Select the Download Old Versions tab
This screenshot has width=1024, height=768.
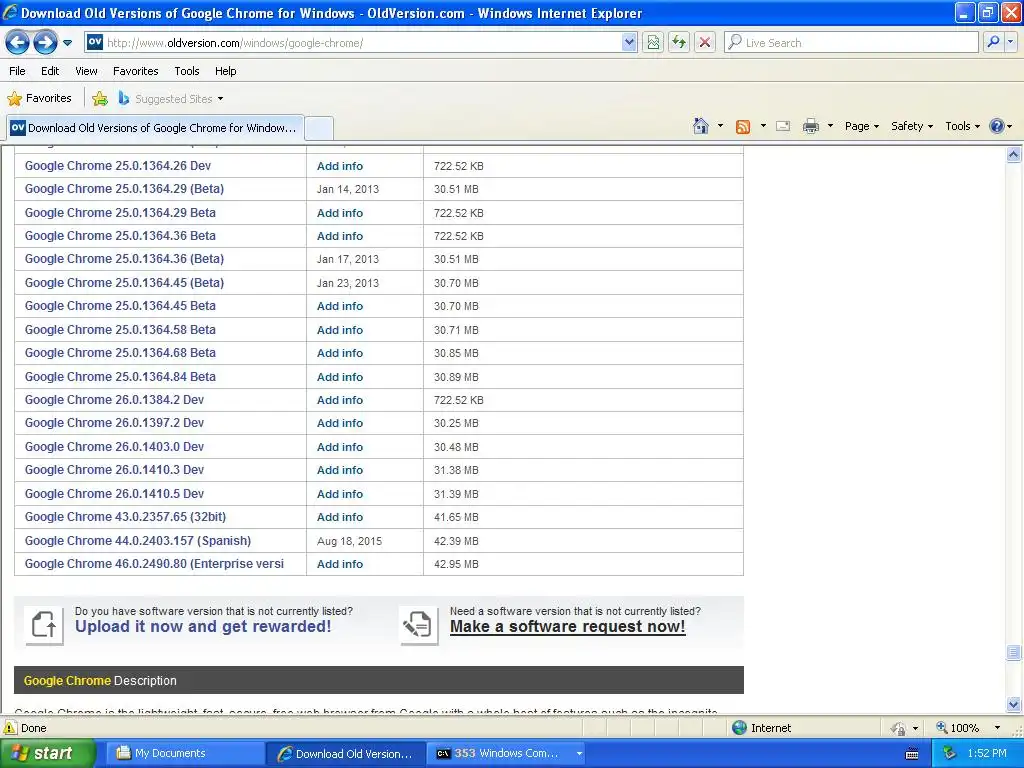pyautogui.click(x=155, y=128)
